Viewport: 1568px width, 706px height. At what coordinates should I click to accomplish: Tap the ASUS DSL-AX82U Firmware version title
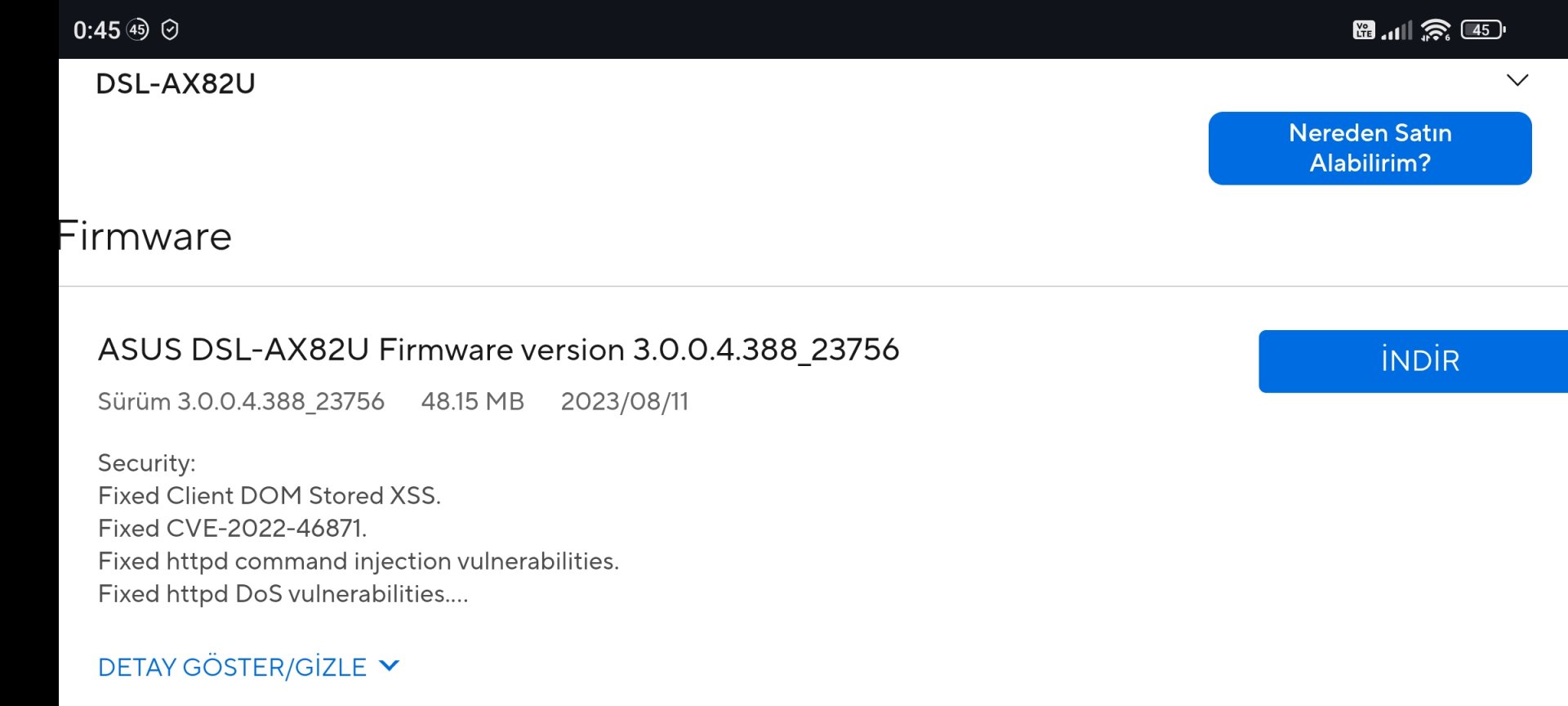pyautogui.click(x=498, y=350)
